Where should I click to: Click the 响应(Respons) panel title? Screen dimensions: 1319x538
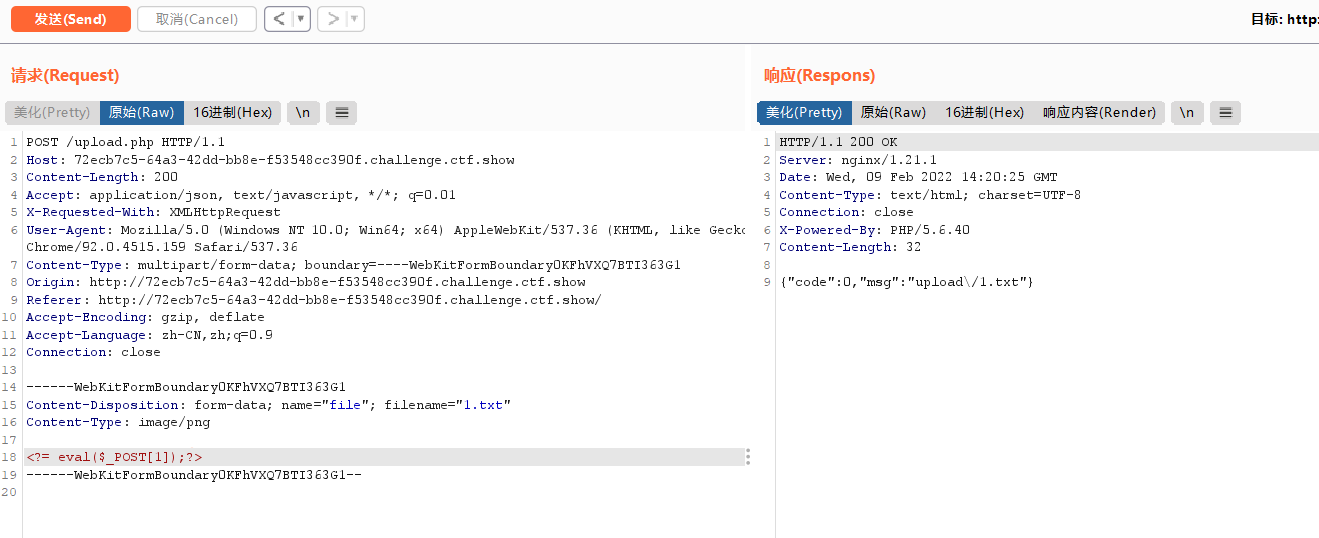pos(819,75)
